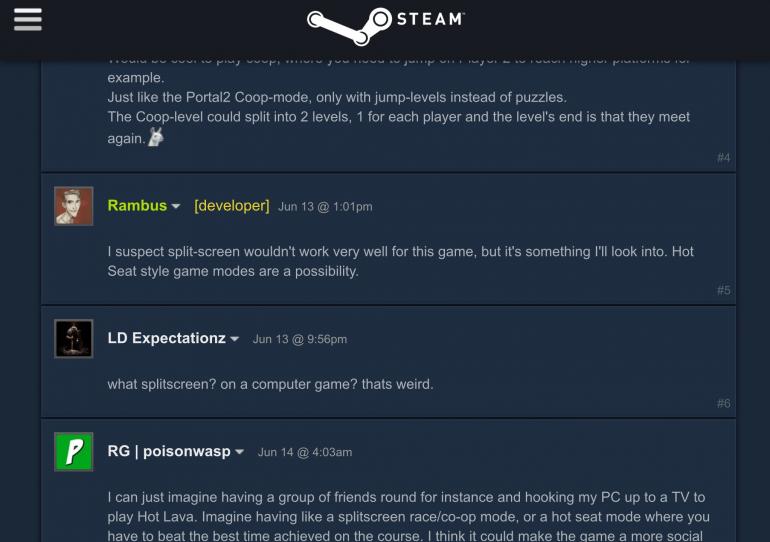
Task: Click the llama emoticon in post #4
Action: click(156, 137)
